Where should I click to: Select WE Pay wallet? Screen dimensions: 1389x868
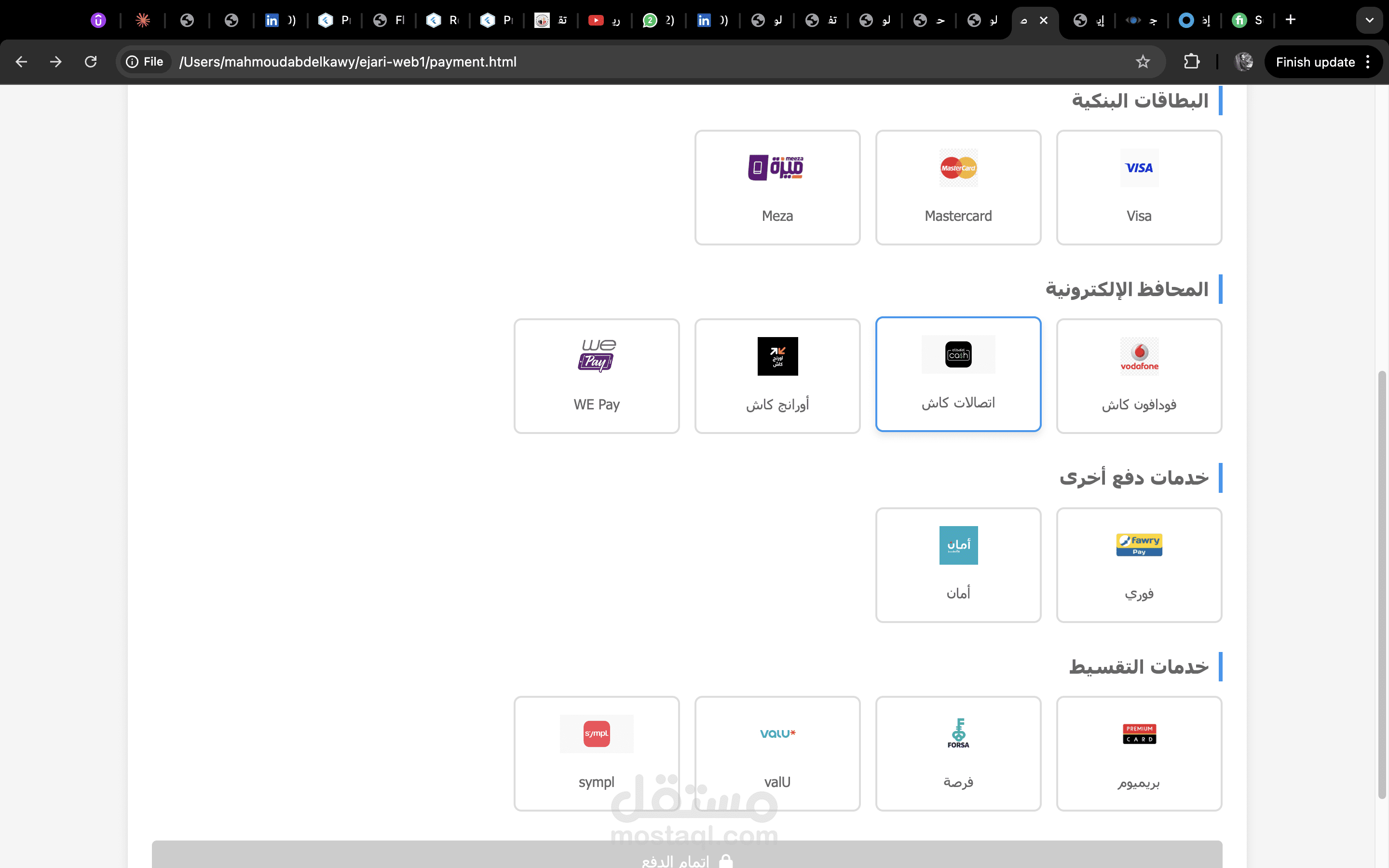[x=596, y=376]
